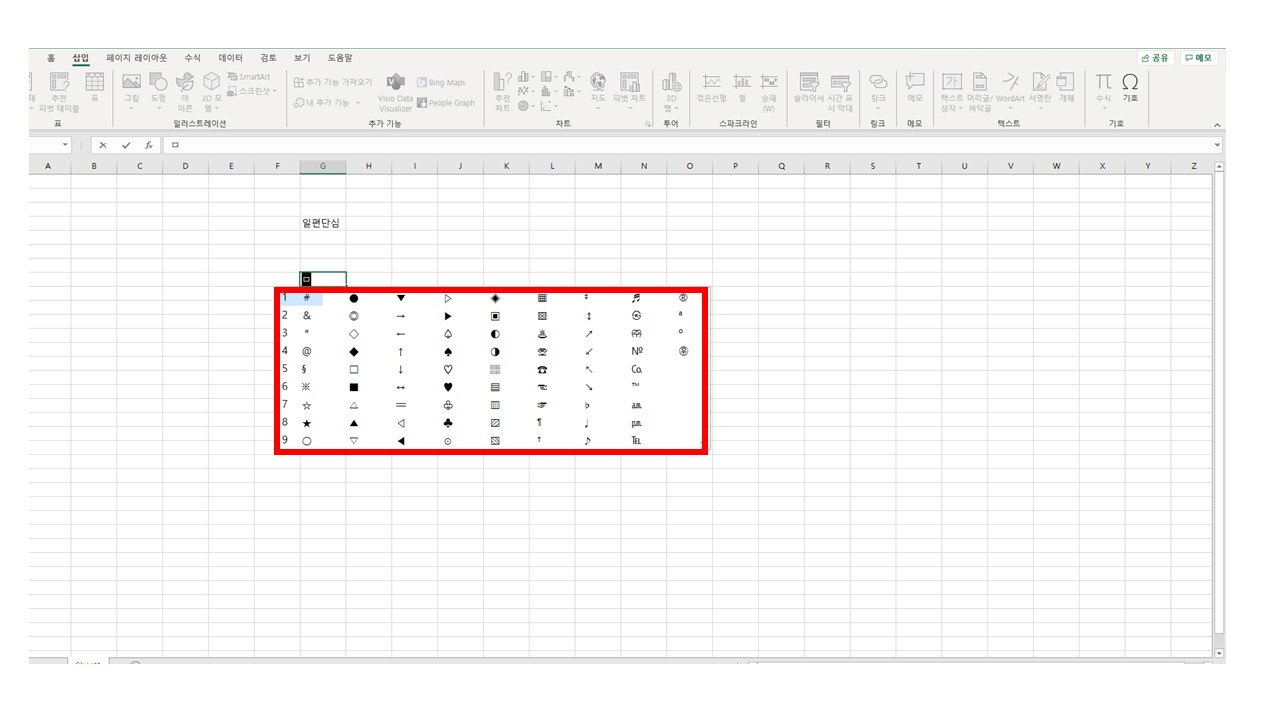Insert 승패(W) sparkline
The width and height of the screenshot is (1280, 720).
[x=769, y=92]
